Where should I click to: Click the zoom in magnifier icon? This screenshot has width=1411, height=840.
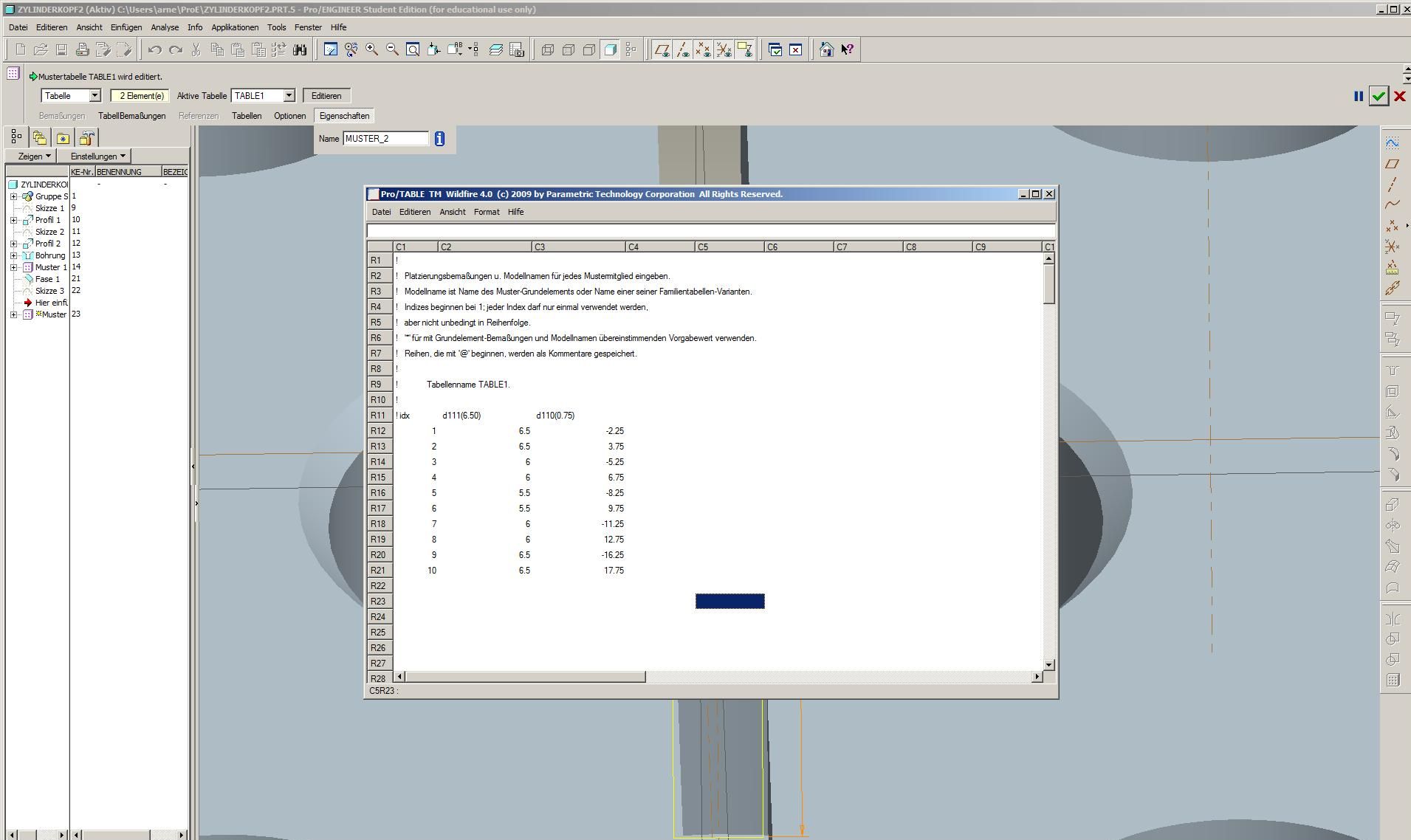pyautogui.click(x=372, y=49)
